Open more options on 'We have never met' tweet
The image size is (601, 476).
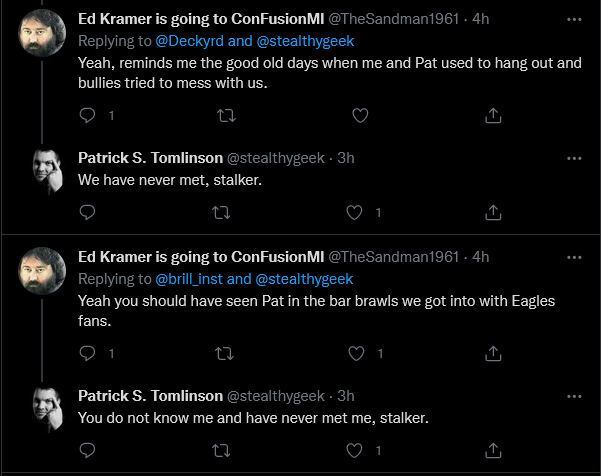point(574,158)
